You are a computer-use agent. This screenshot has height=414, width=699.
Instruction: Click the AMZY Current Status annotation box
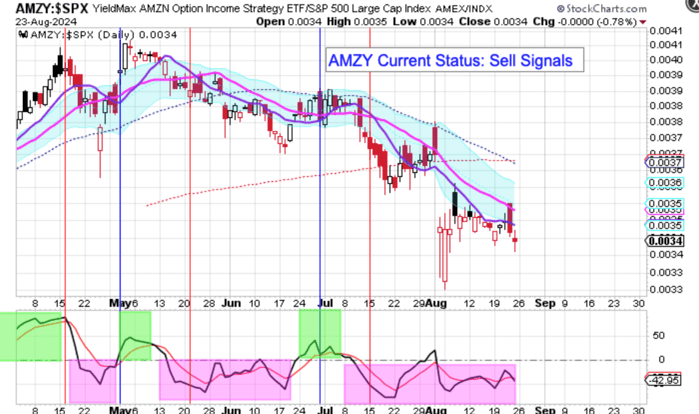(454, 61)
